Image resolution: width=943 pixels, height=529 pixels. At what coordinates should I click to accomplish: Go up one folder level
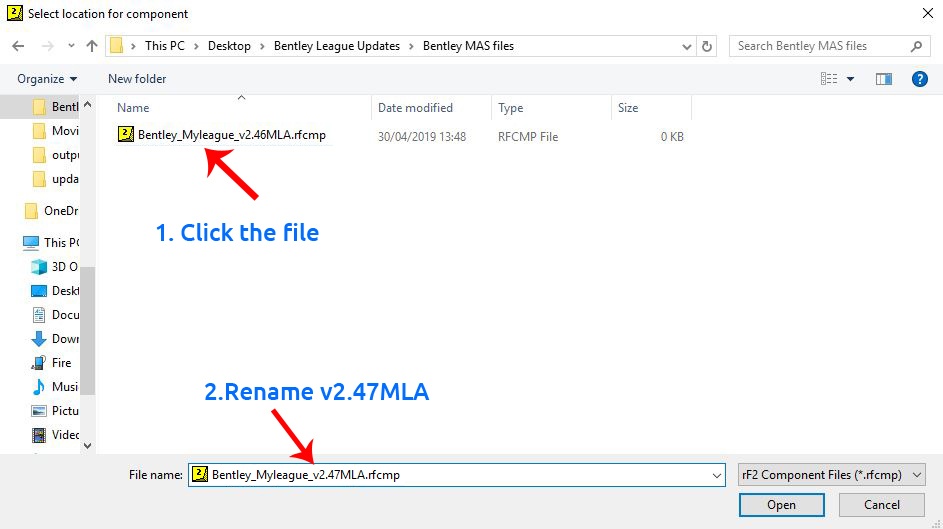(x=91, y=46)
